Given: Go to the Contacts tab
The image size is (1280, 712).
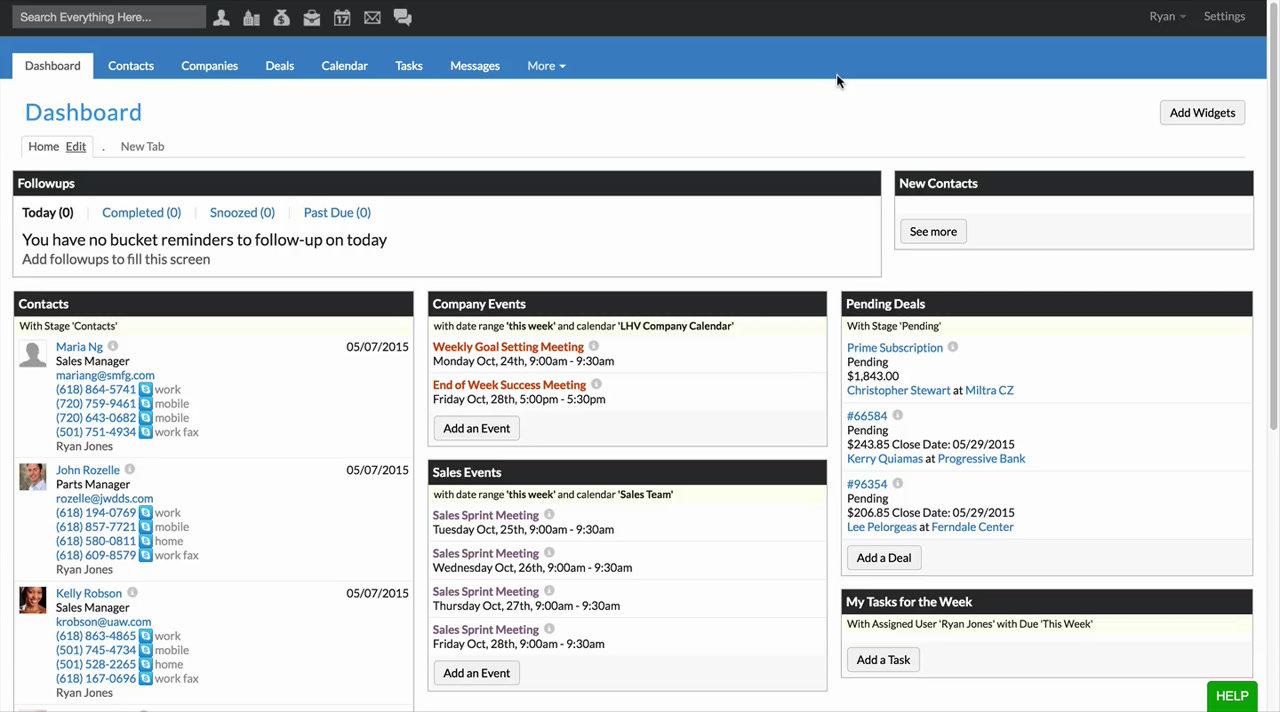Looking at the screenshot, I should tap(131, 66).
